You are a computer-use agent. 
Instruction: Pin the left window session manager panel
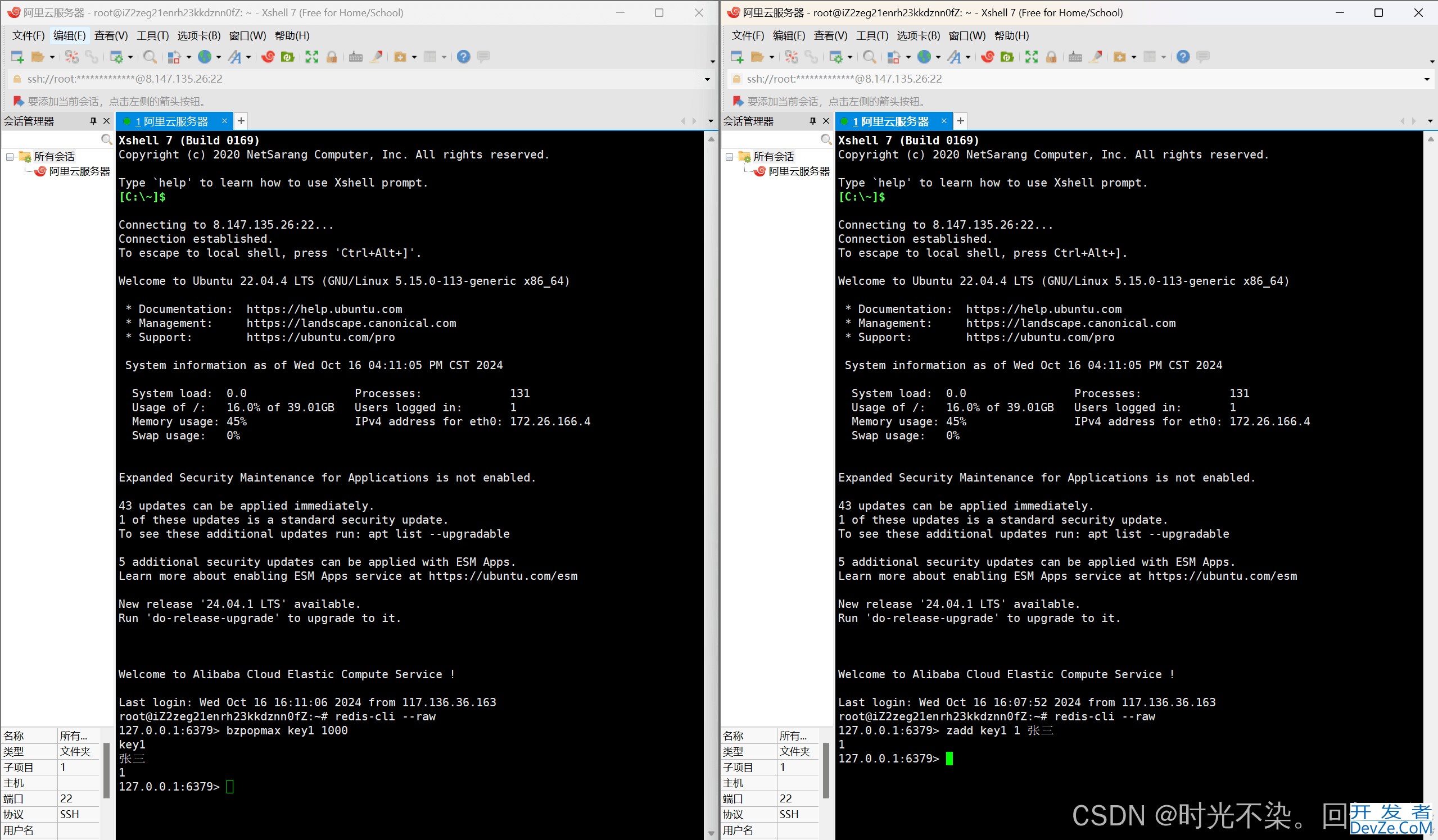coord(93,121)
